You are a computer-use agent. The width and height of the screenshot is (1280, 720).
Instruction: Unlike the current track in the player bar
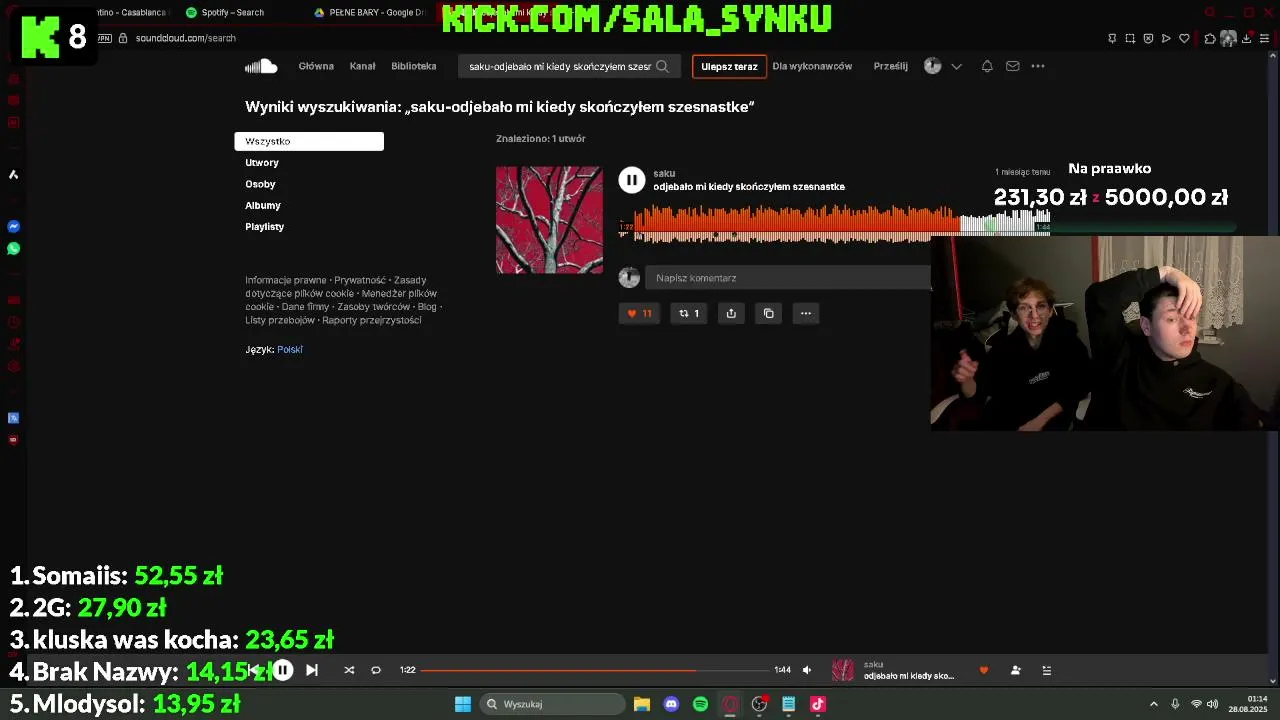pos(984,670)
